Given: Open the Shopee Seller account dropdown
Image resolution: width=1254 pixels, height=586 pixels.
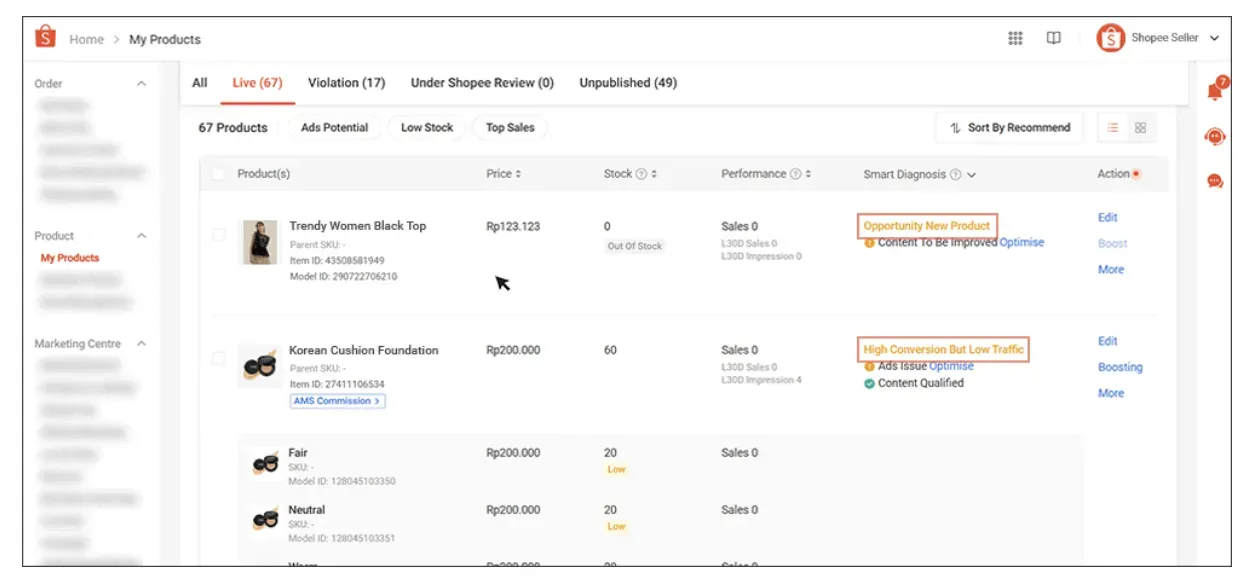Looking at the screenshot, I should 1215,38.
